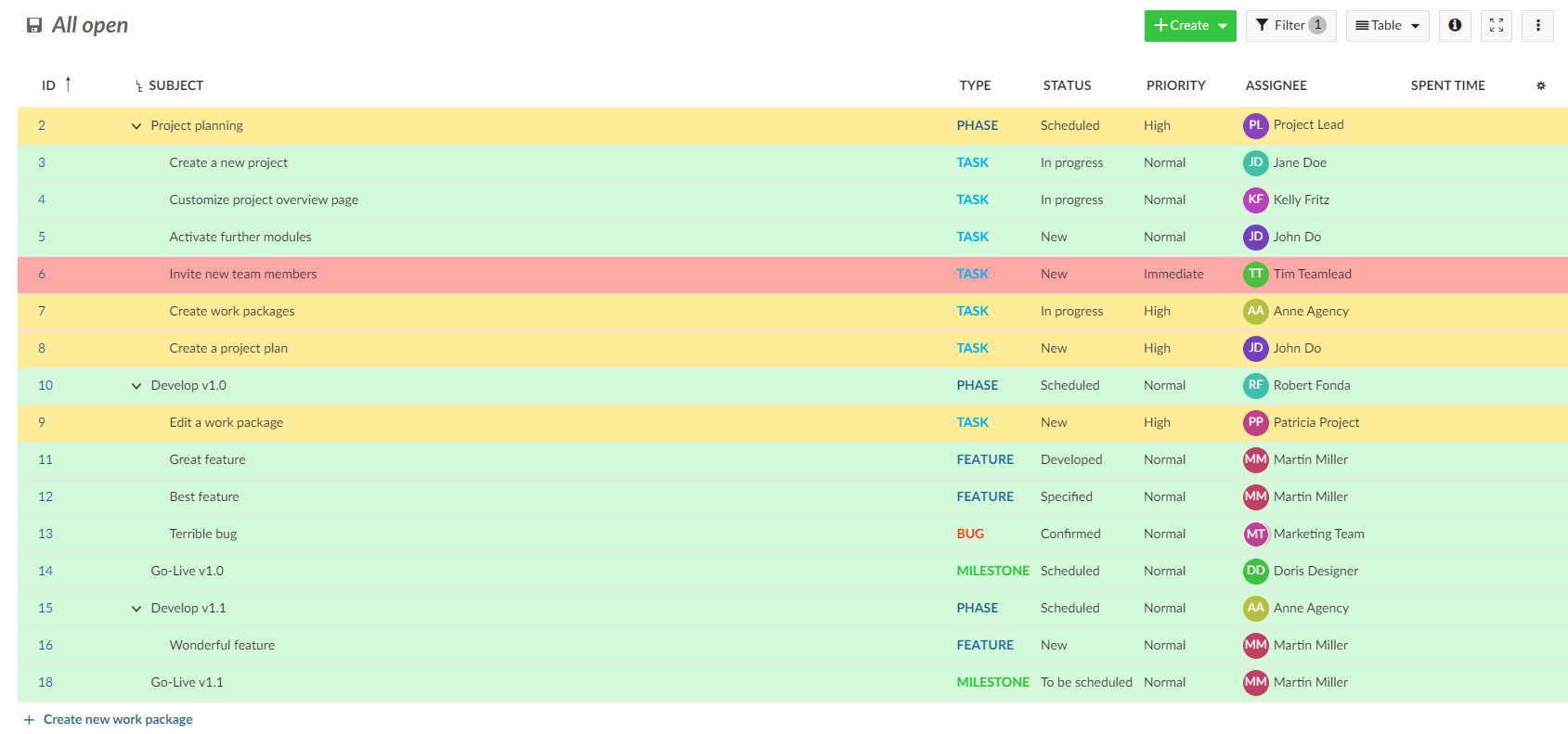Click the hierarchy mode icon beside Subject
1568x734 pixels.
click(x=138, y=86)
